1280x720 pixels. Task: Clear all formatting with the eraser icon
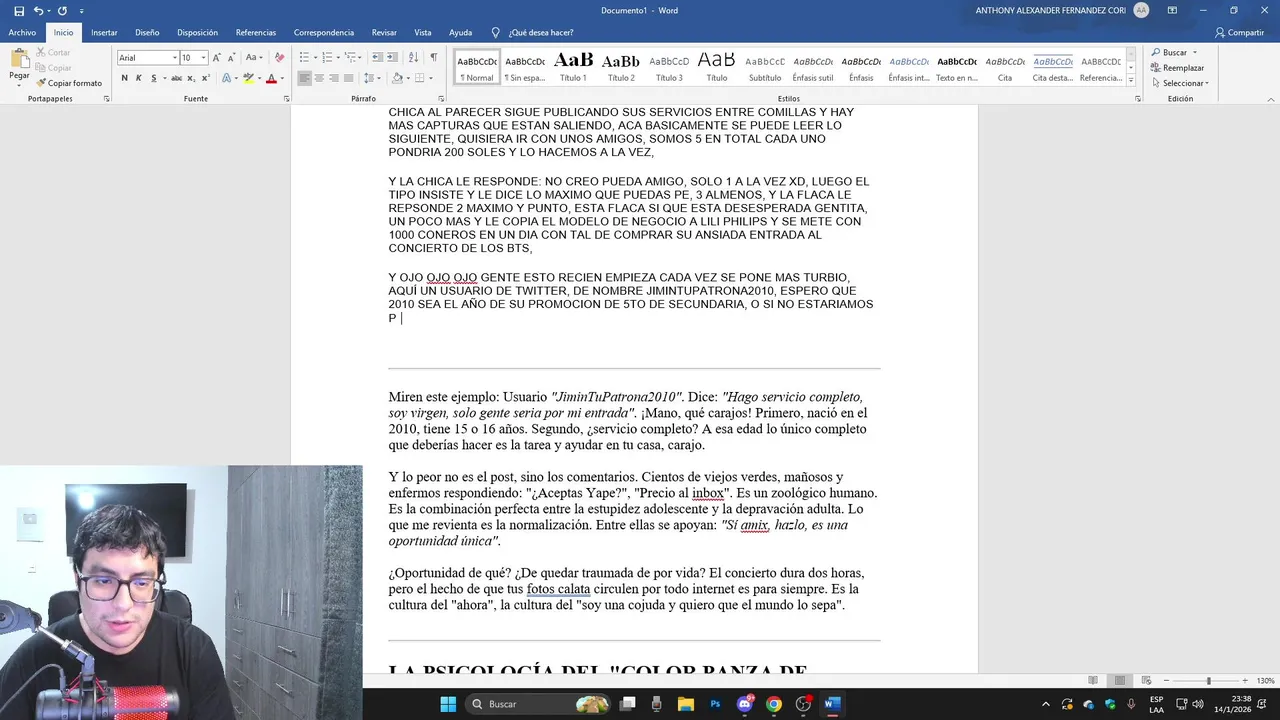[279, 57]
